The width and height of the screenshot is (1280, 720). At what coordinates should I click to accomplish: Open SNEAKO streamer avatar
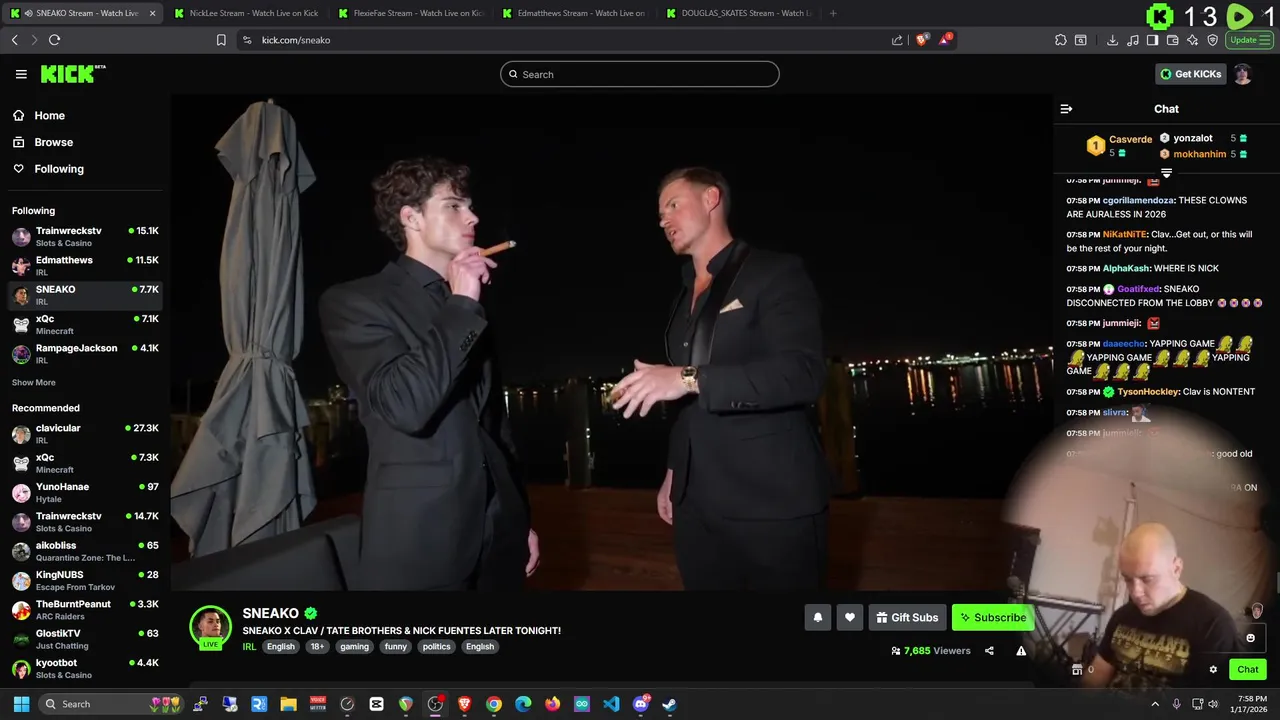coord(210,626)
